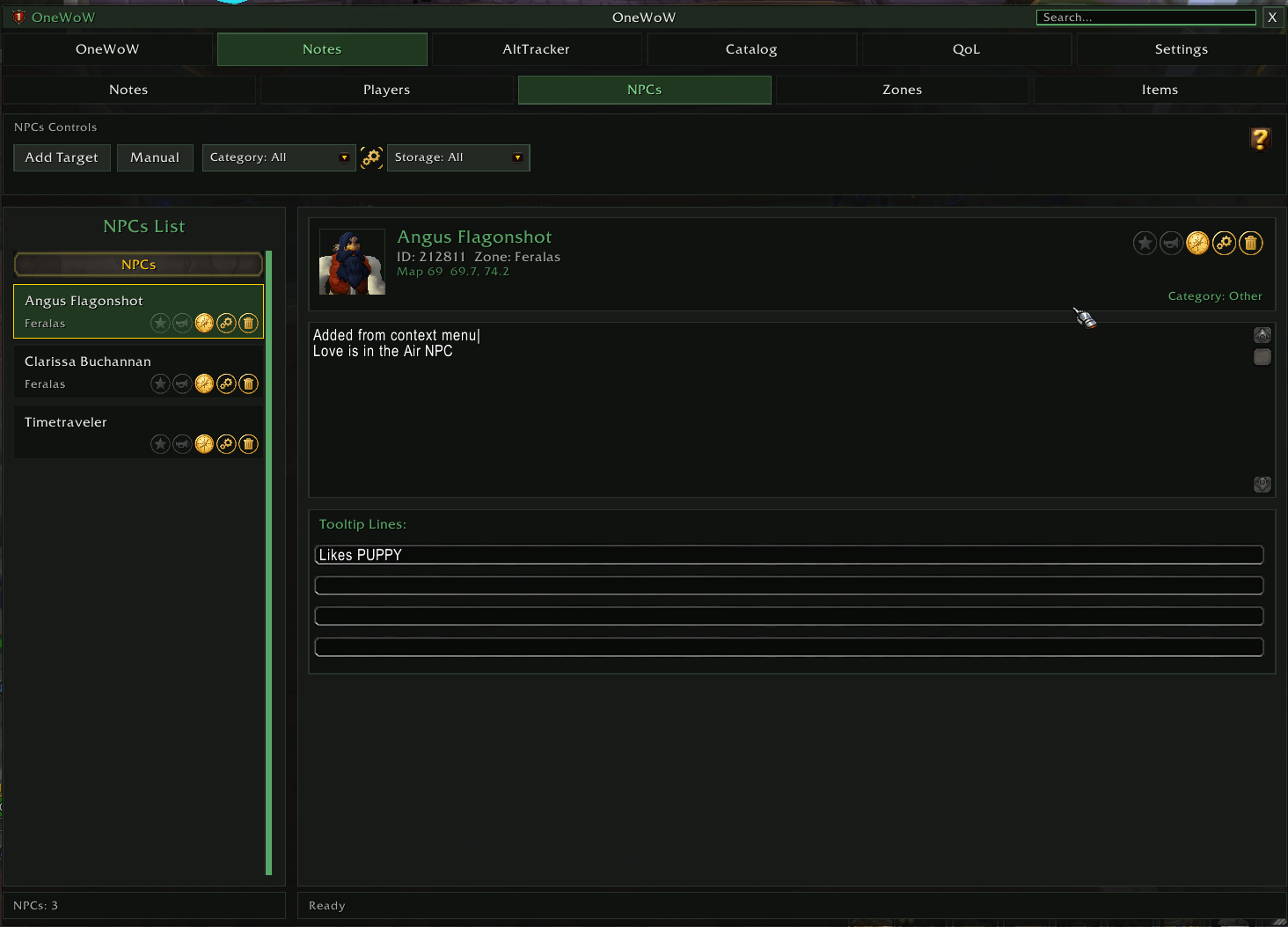Viewport: 1288px width, 927px height.
Task: Click in the note text area
Action: coord(779,410)
